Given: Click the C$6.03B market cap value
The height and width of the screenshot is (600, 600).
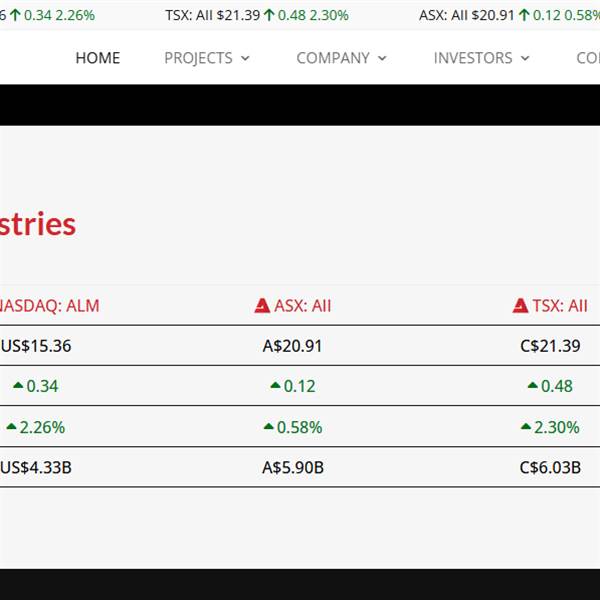Looking at the screenshot, I should [x=550, y=467].
